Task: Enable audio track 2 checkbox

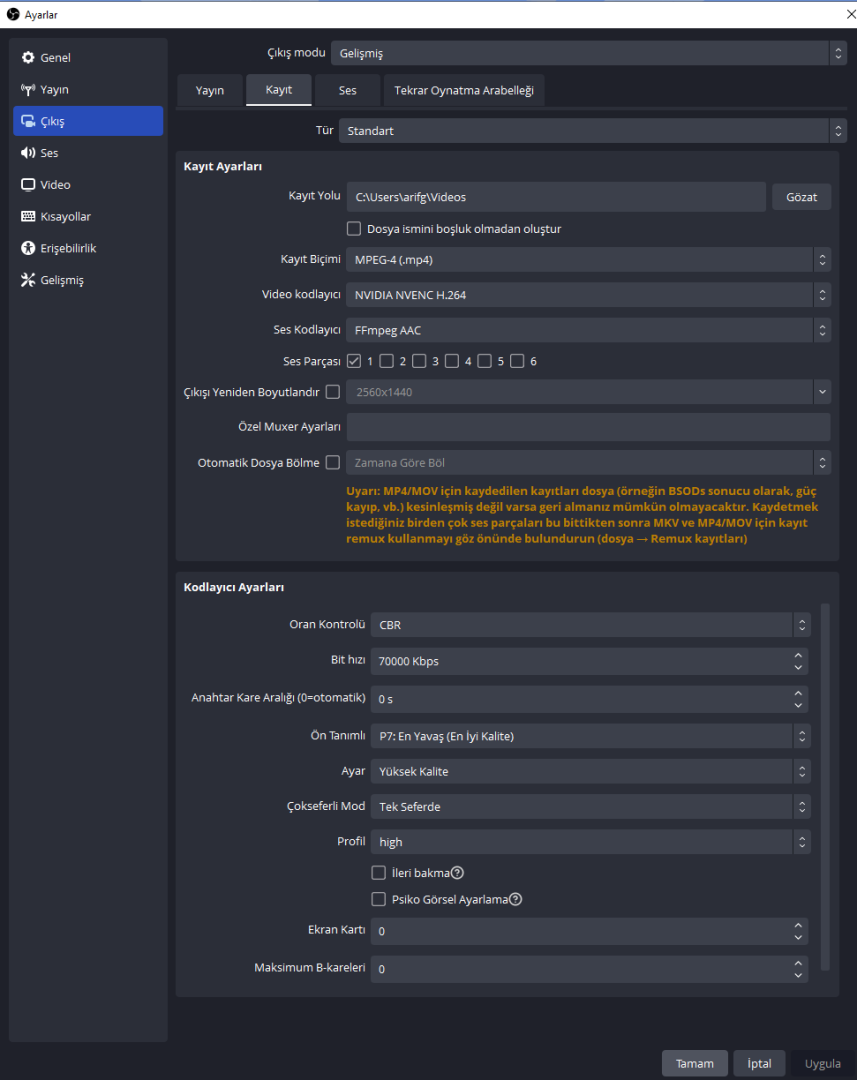Action: [387, 361]
